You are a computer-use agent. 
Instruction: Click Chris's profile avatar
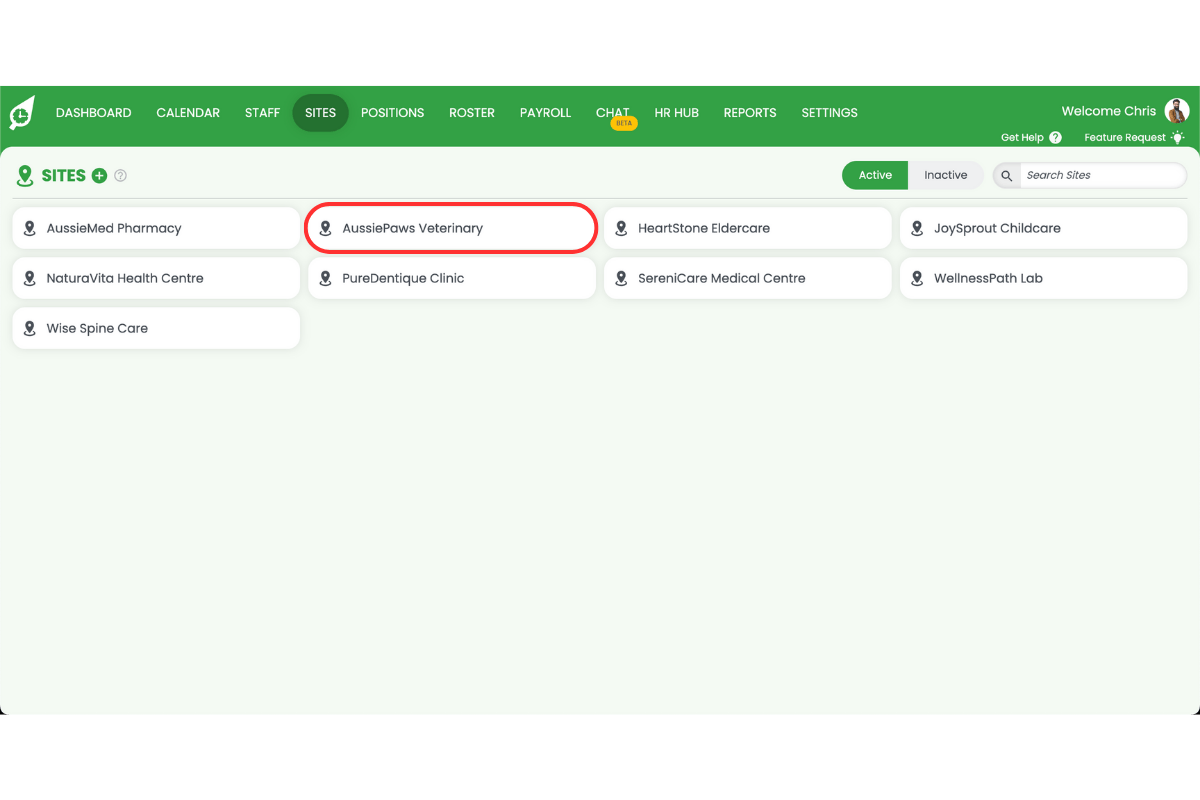[1176, 110]
